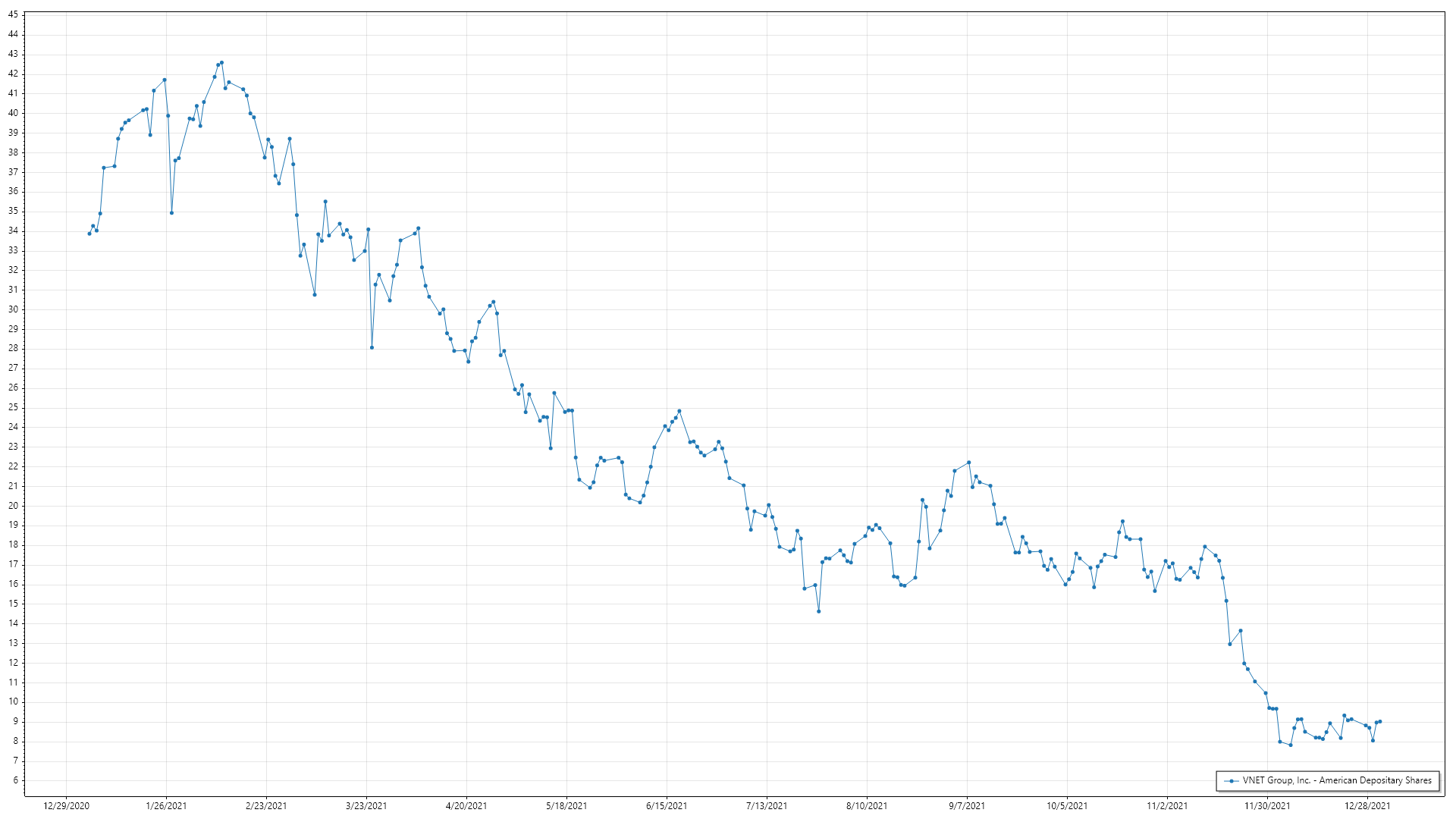Click the 6/15/2021 x-axis label
Image resolution: width=1456 pixels, height=819 pixels.
point(667,806)
